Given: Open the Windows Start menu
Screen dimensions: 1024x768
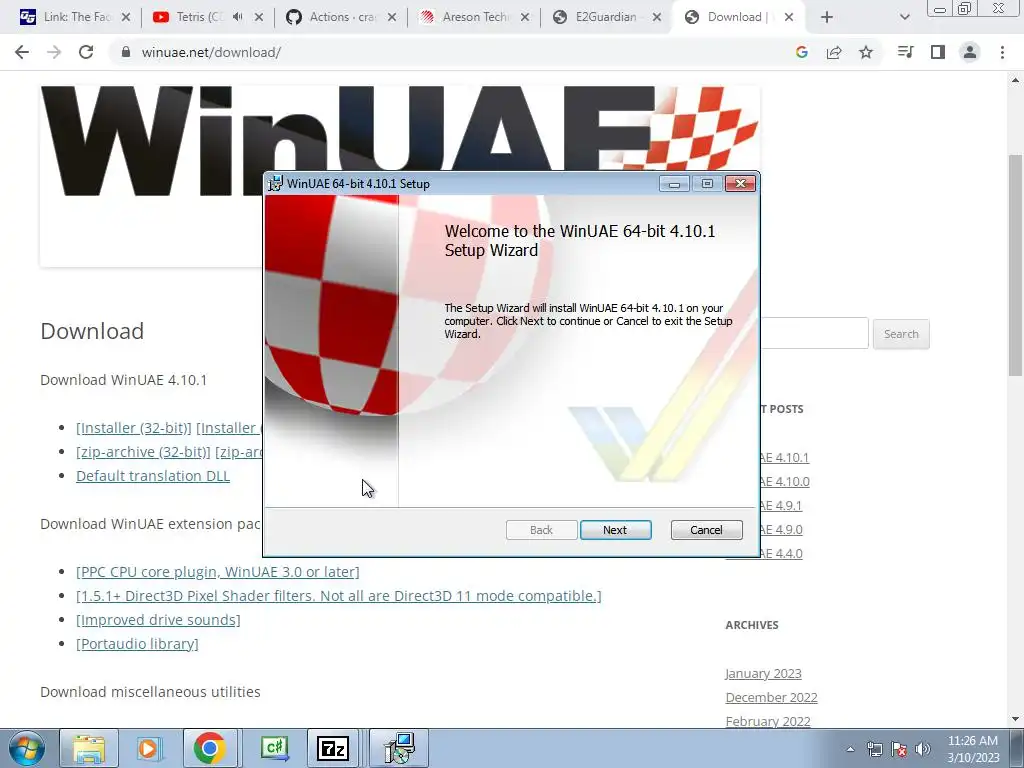Looking at the screenshot, I should (26, 748).
